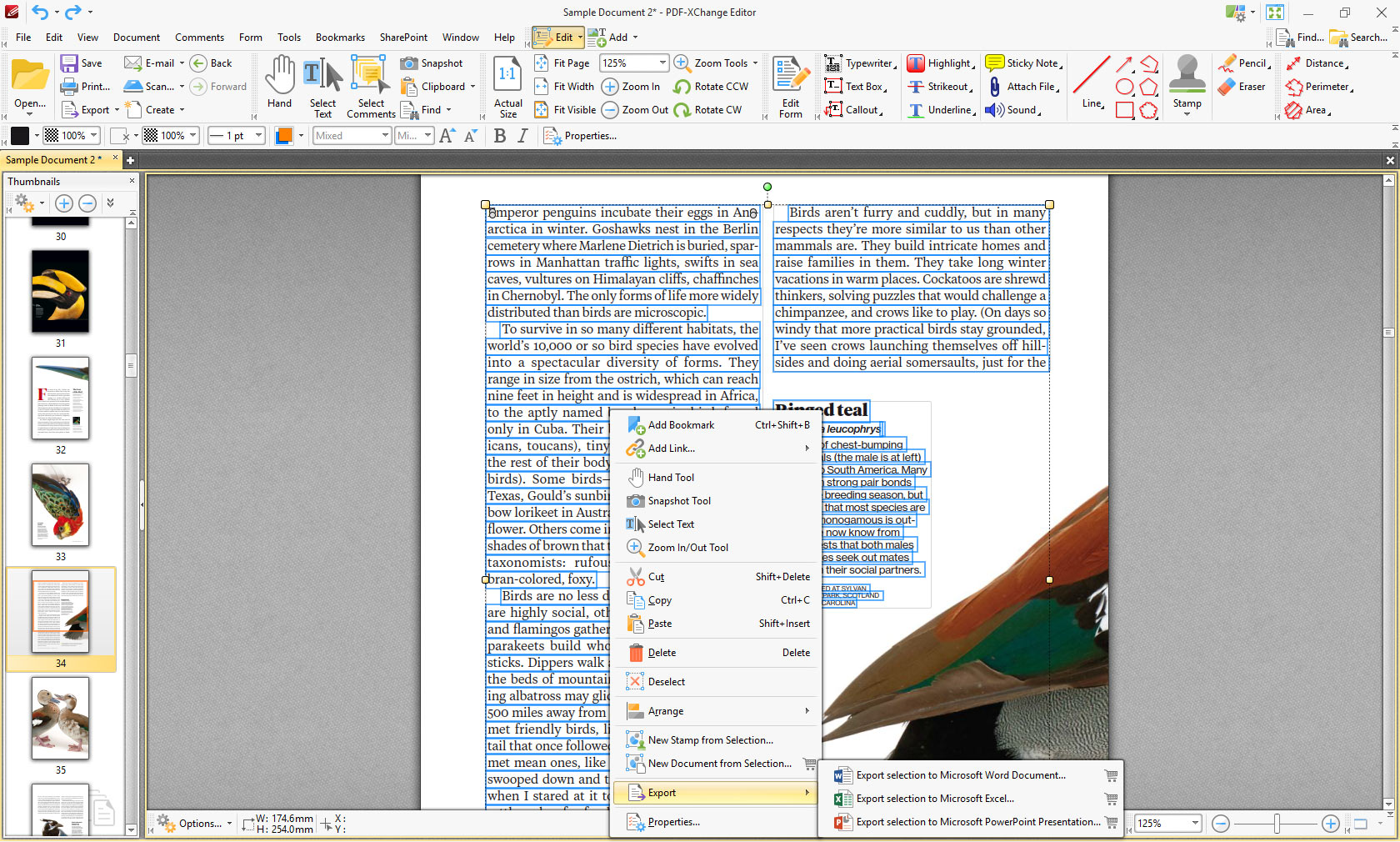
Task: Expand the line width 1 pt dropdown
Action: pos(258,136)
